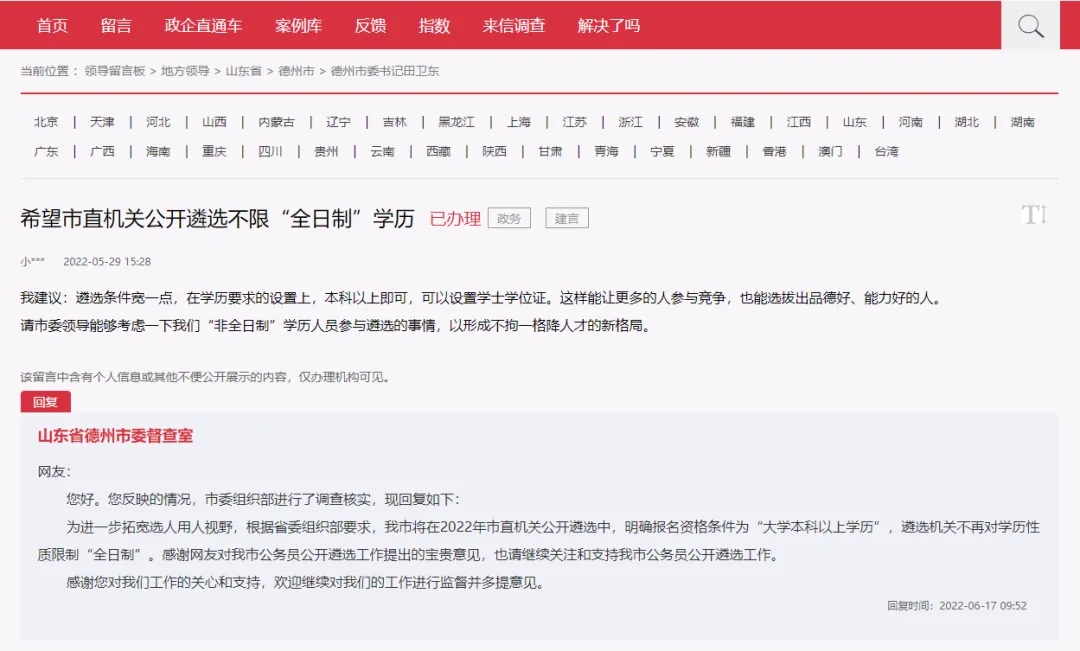Open the 台湾 region link

pyautogui.click(x=886, y=151)
